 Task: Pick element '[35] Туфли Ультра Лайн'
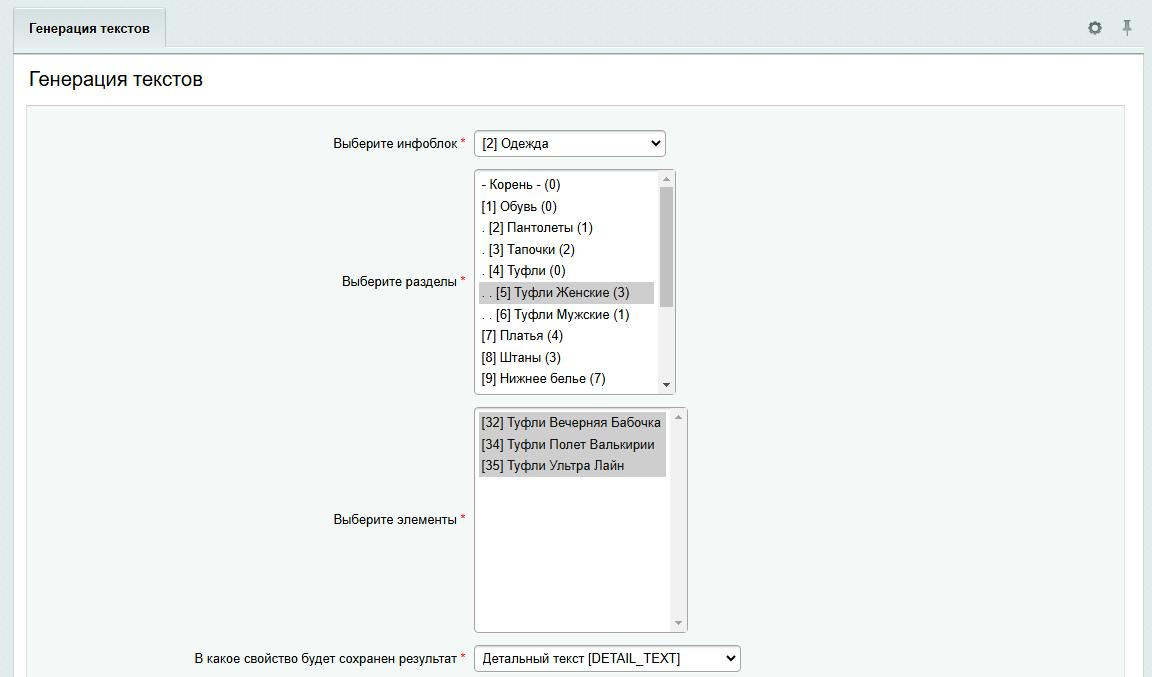coord(553,466)
